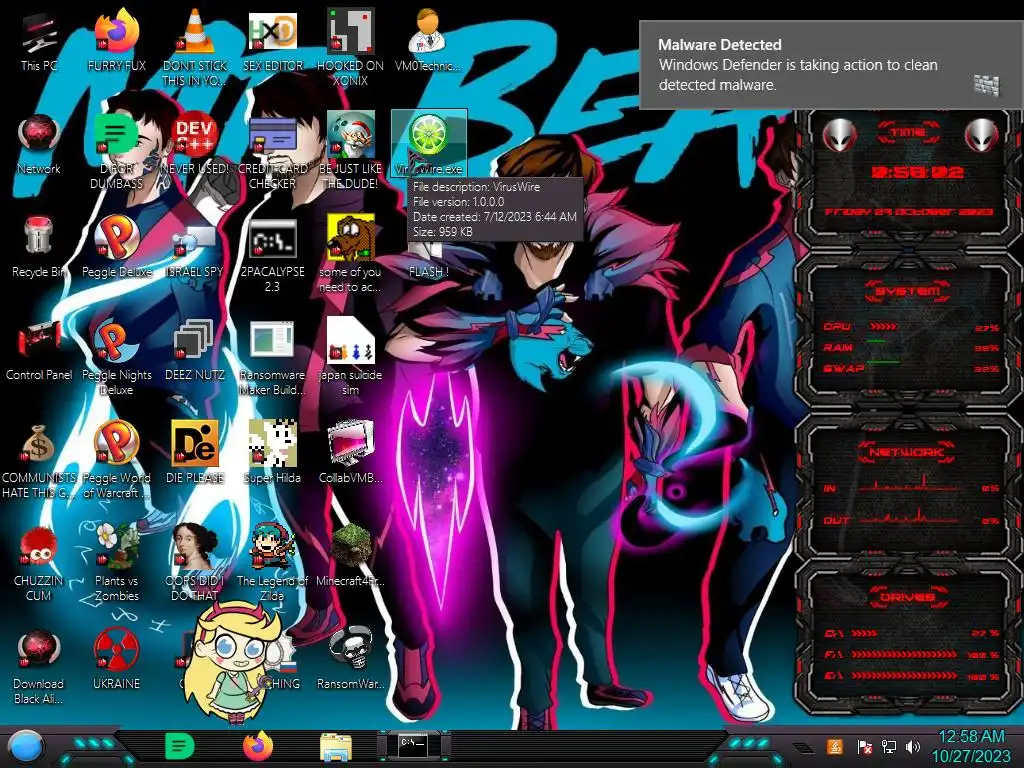Open the green document app on the taskbar

[180, 747]
